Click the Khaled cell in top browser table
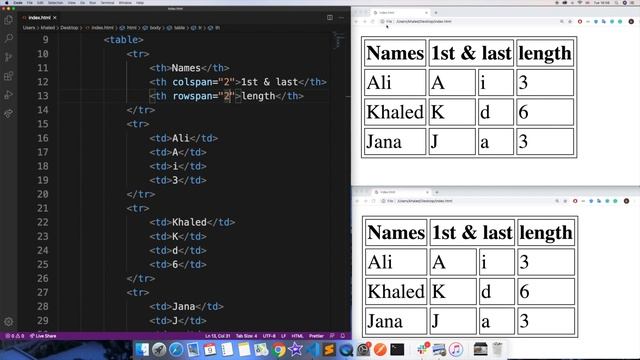 pyautogui.click(x=395, y=112)
